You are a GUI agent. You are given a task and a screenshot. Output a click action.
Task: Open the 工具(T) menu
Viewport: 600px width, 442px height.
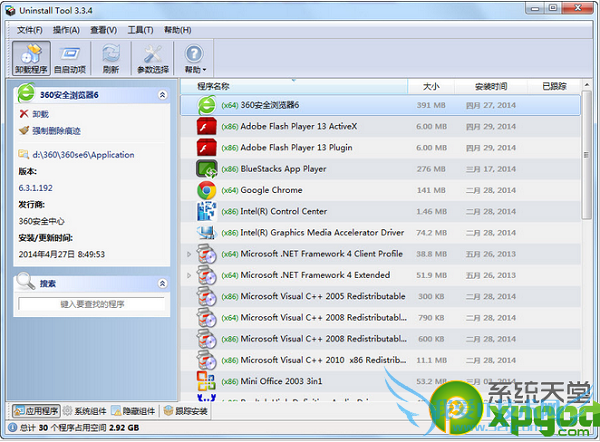tap(140, 30)
